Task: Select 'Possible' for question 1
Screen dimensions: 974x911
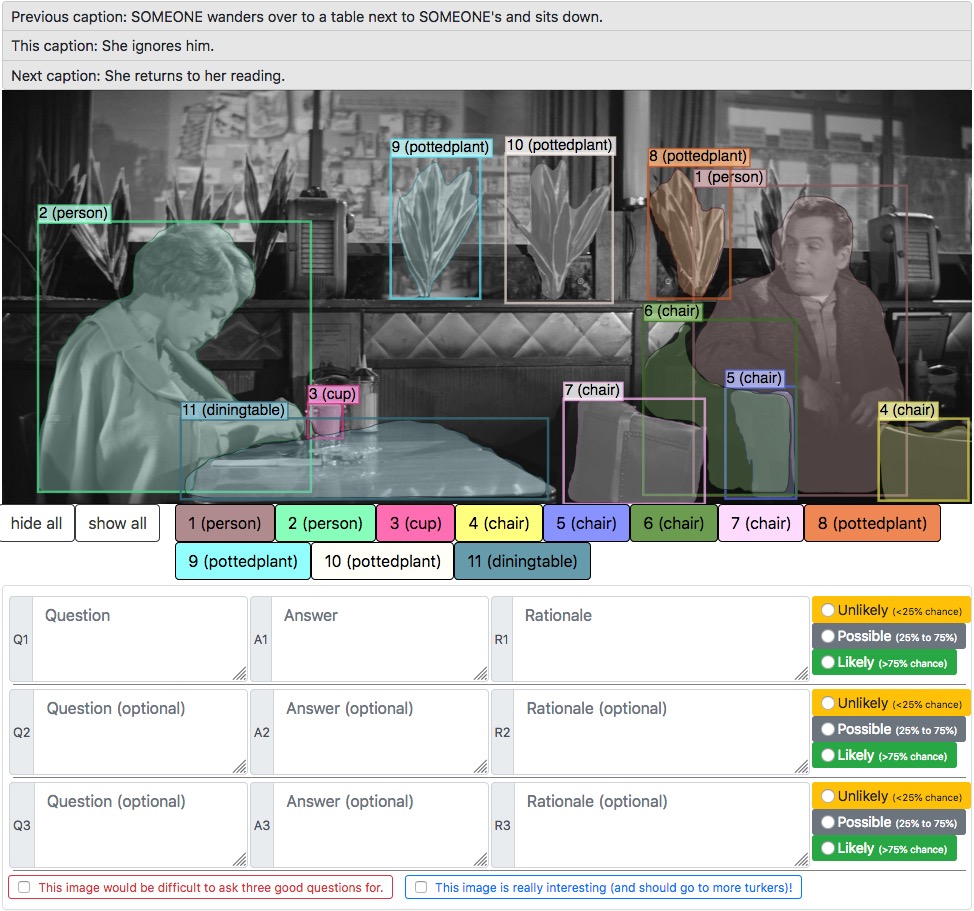Action: [827, 637]
